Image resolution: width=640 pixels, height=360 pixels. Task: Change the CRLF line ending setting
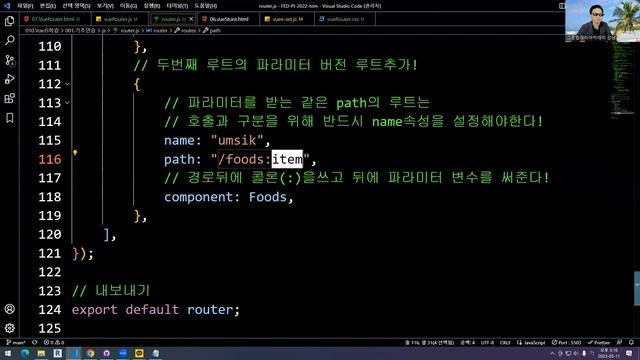(505, 342)
